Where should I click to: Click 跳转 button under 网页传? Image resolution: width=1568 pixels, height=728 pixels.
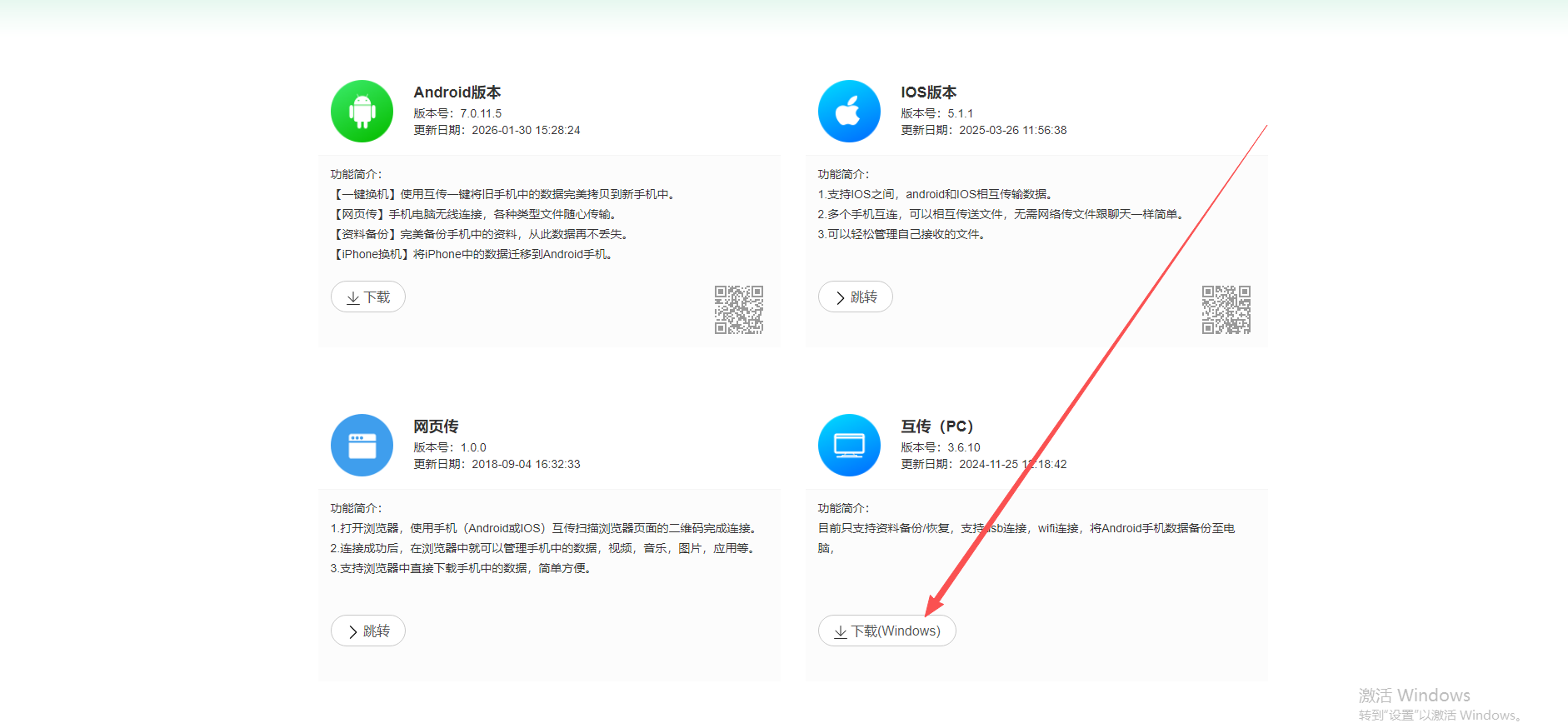[368, 631]
